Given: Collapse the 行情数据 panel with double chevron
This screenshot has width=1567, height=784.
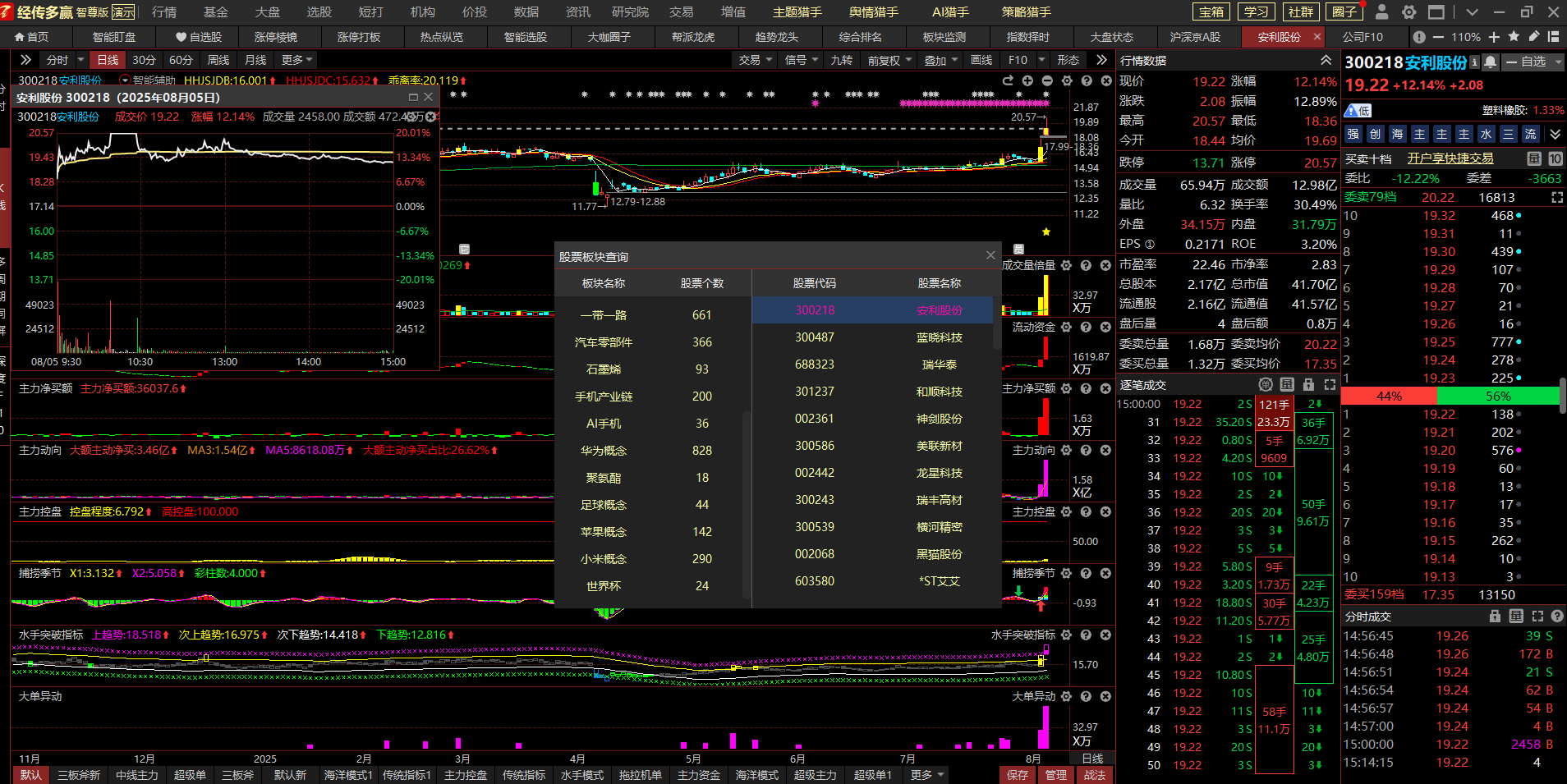Looking at the screenshot, I should point(1326,61).
